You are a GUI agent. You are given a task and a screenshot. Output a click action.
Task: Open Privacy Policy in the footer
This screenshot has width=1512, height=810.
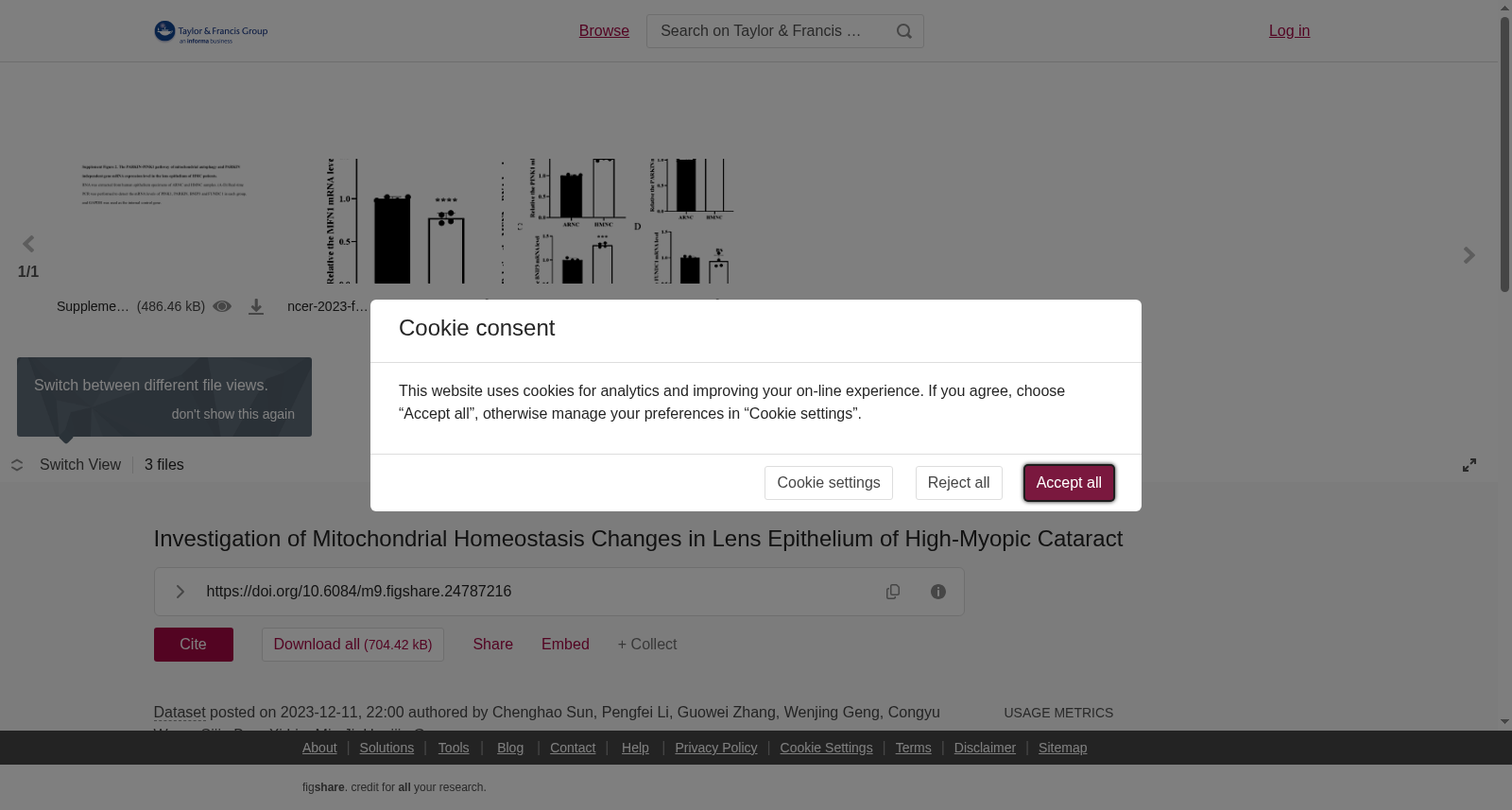click(x=716, y=748)
